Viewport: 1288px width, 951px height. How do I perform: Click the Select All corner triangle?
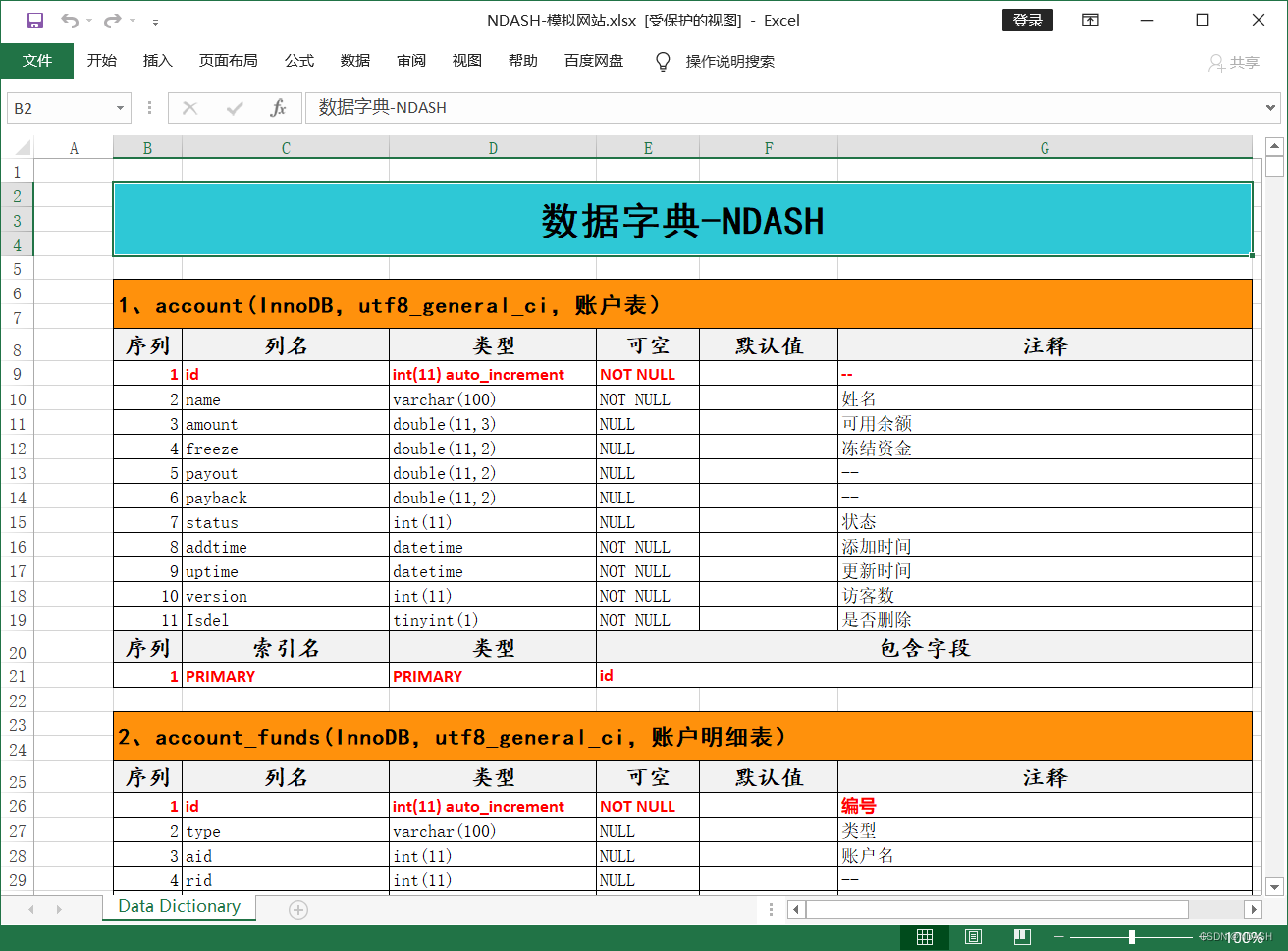tap(24, 148)
